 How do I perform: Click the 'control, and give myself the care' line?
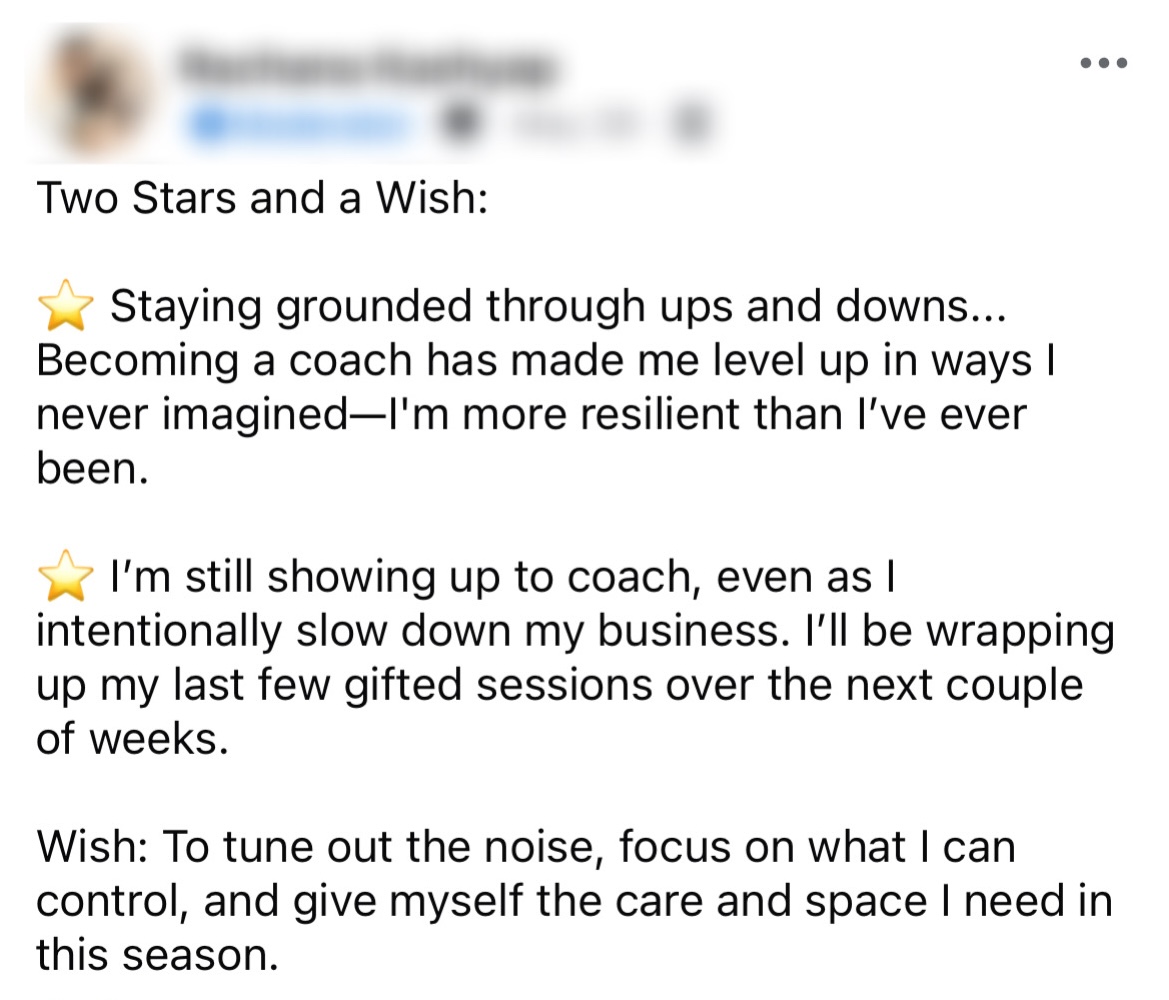(x=574, y=902)
